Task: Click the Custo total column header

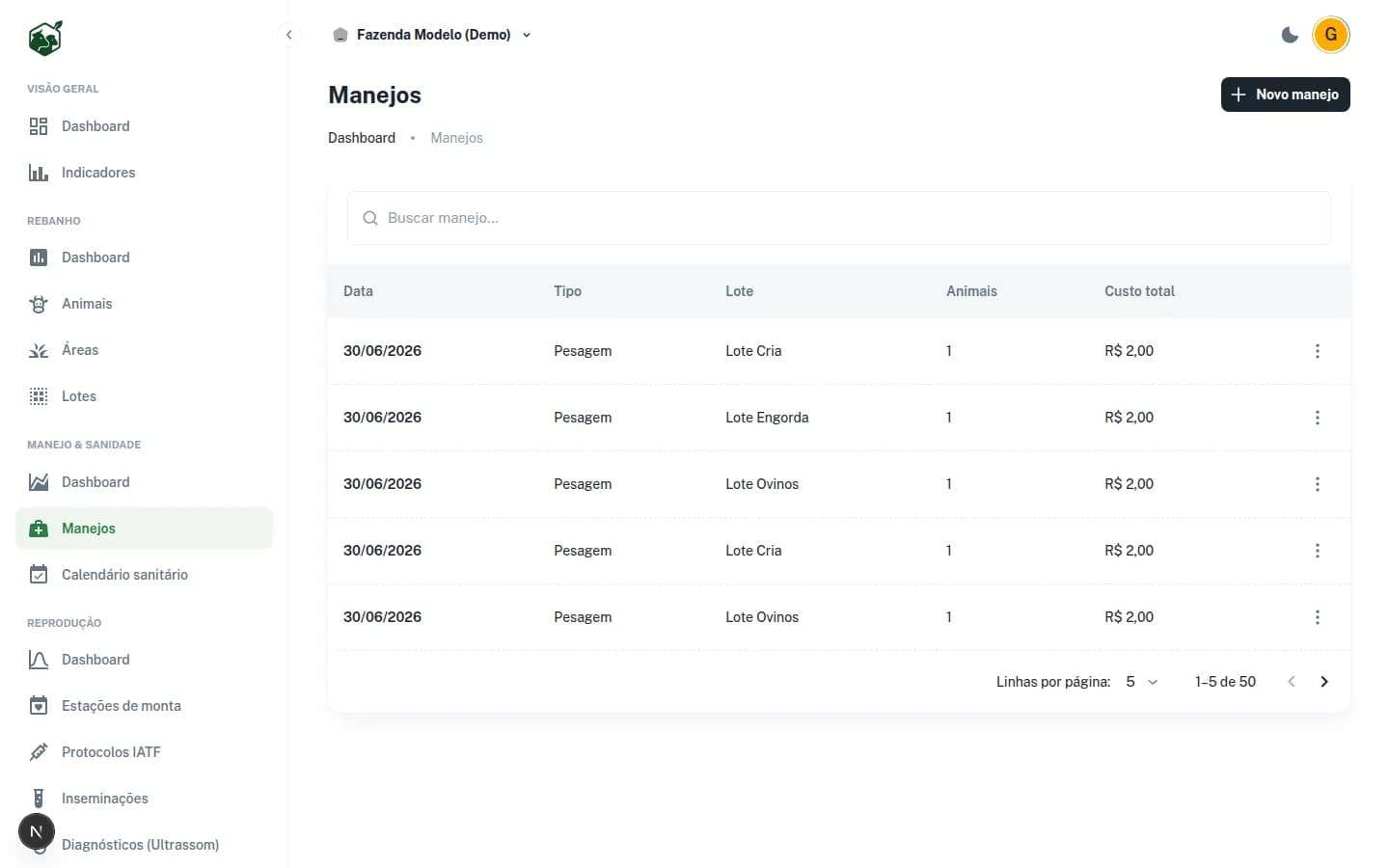Action: tap(1139, 291)
